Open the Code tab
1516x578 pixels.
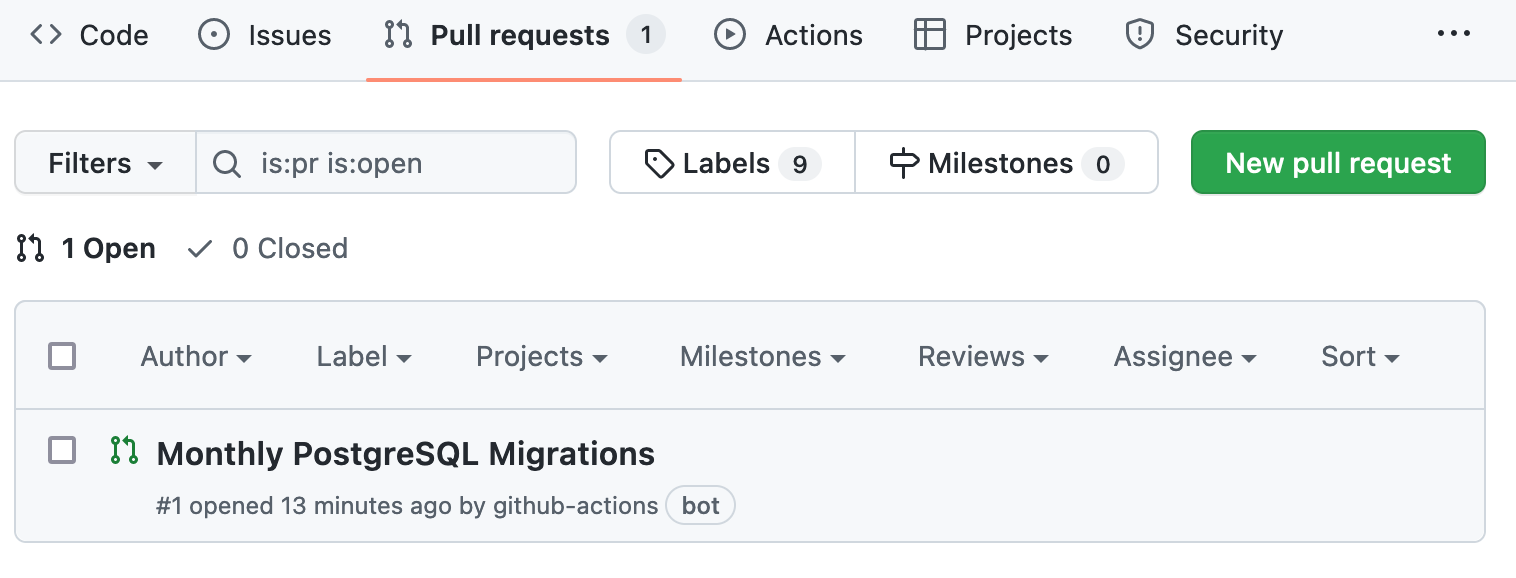(89, 35)
